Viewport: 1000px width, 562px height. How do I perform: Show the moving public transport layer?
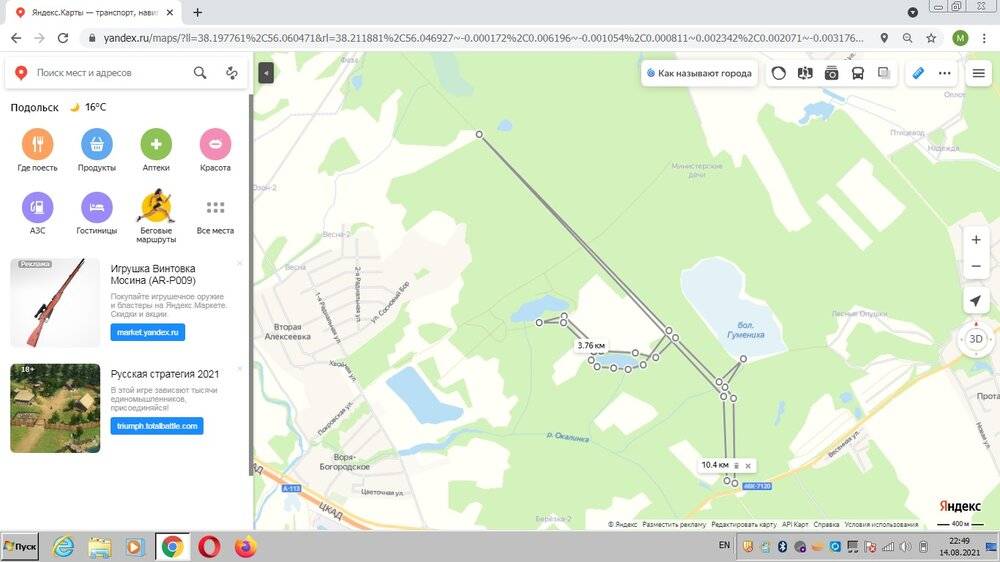(857, 73)
